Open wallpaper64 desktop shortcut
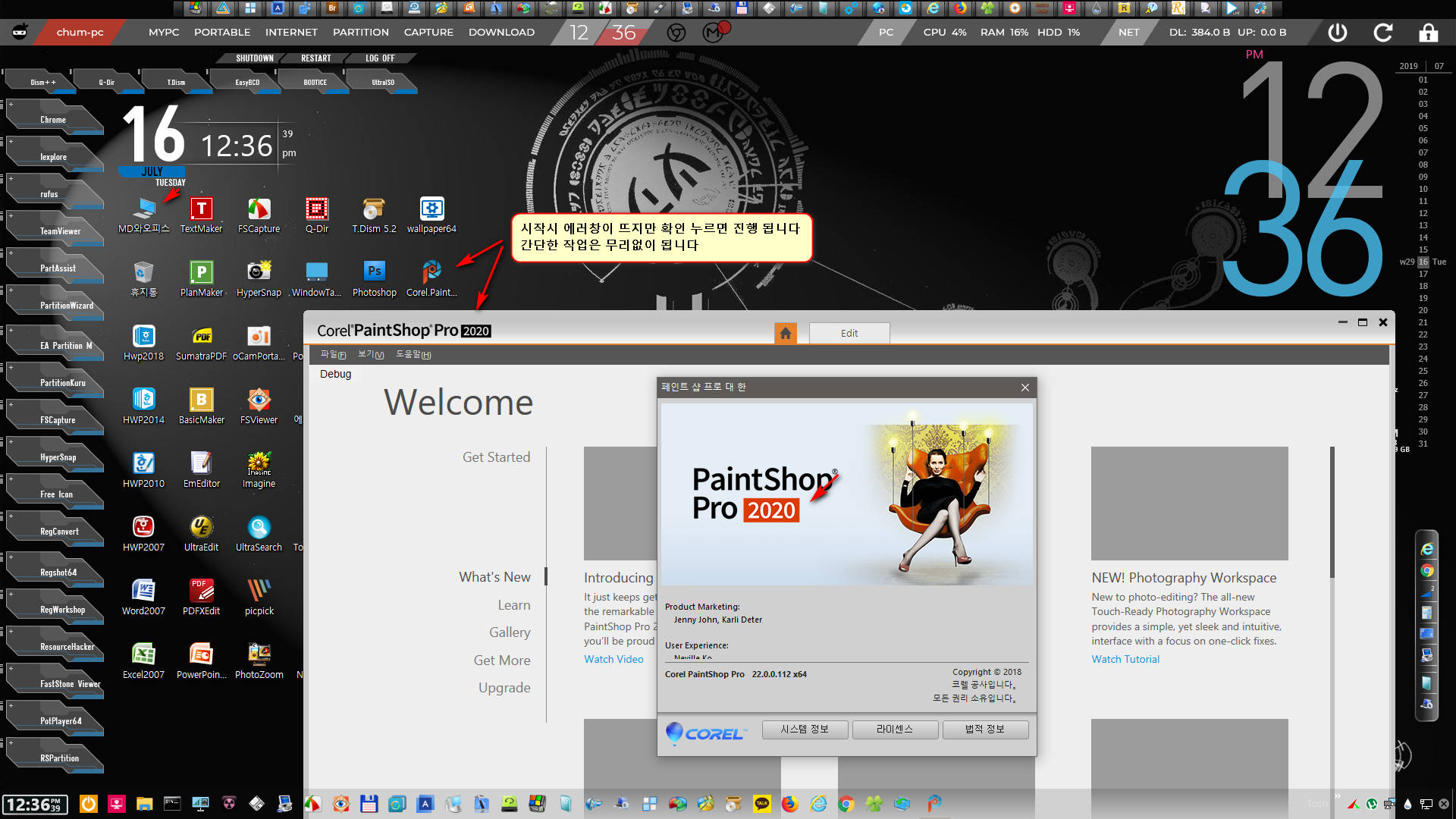 431,215
